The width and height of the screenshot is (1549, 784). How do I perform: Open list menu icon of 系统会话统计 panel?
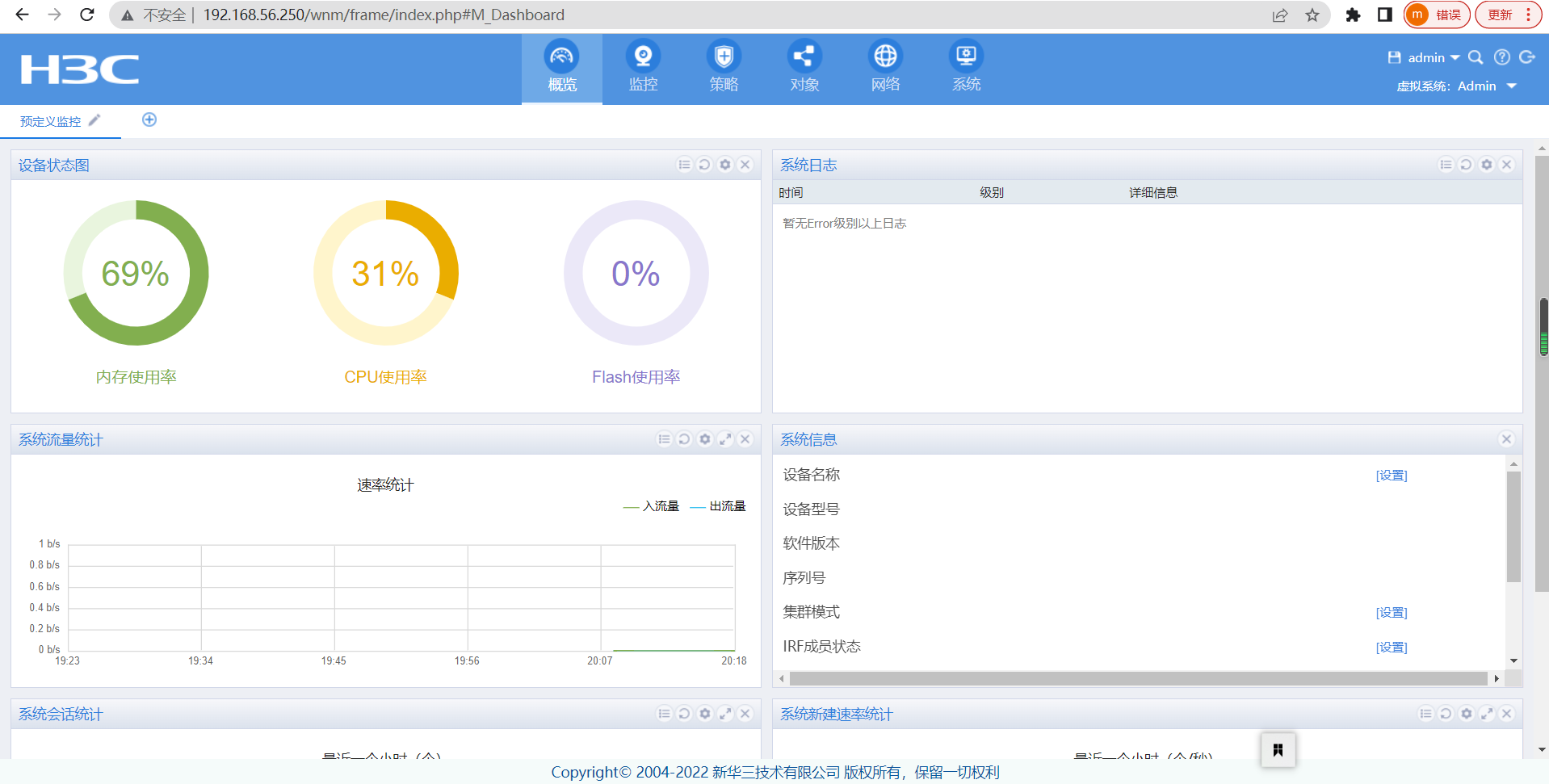[664, 714]
